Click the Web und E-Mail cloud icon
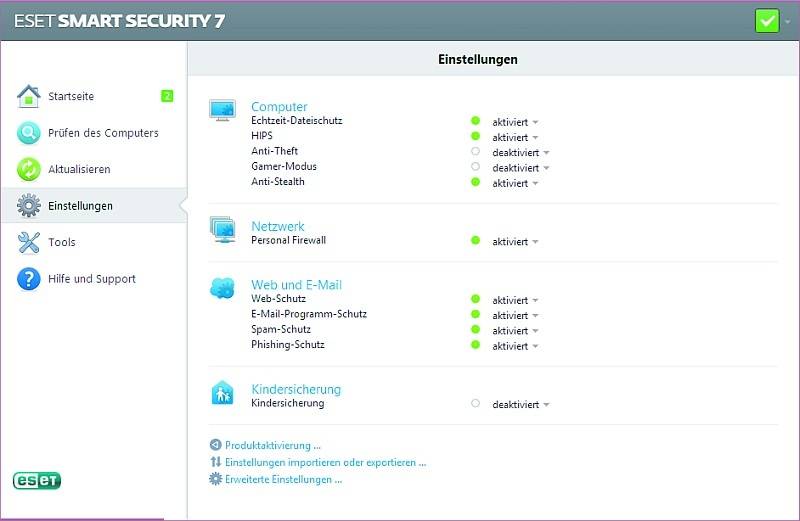Viewport: 800px width, 521px height. (222, 288)
